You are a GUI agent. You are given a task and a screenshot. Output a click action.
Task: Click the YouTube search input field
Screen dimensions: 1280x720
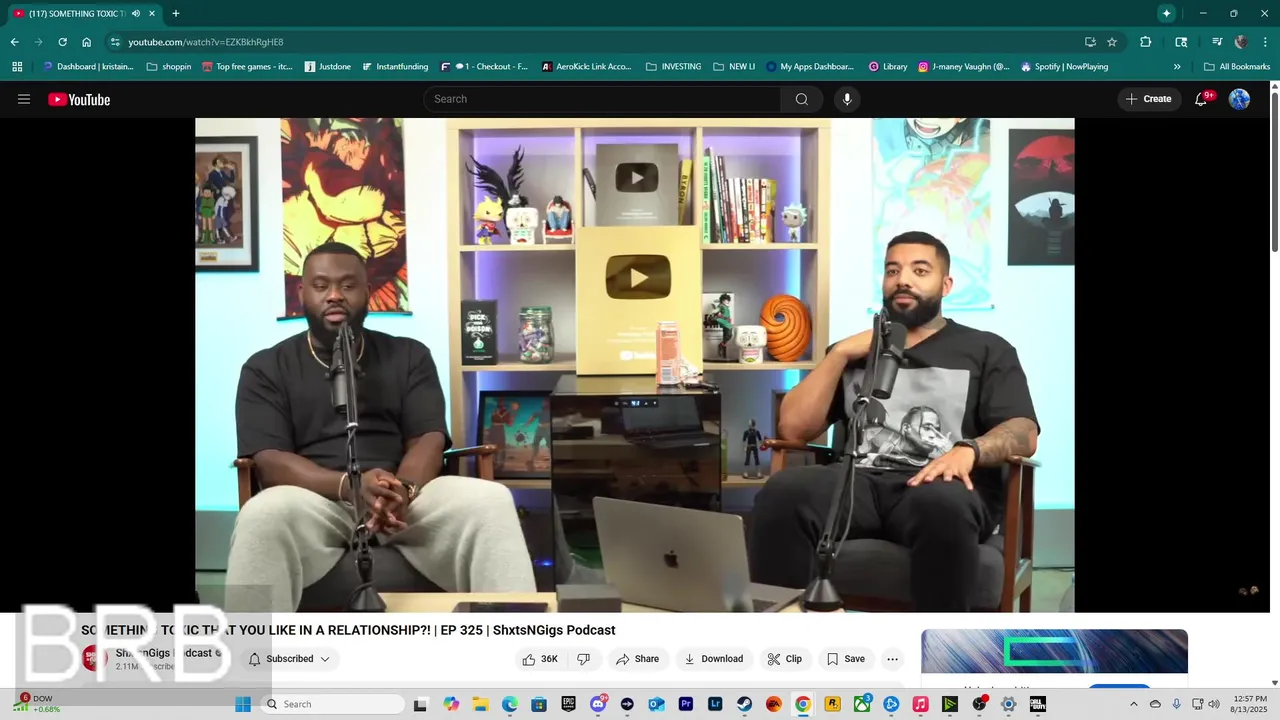602,99
